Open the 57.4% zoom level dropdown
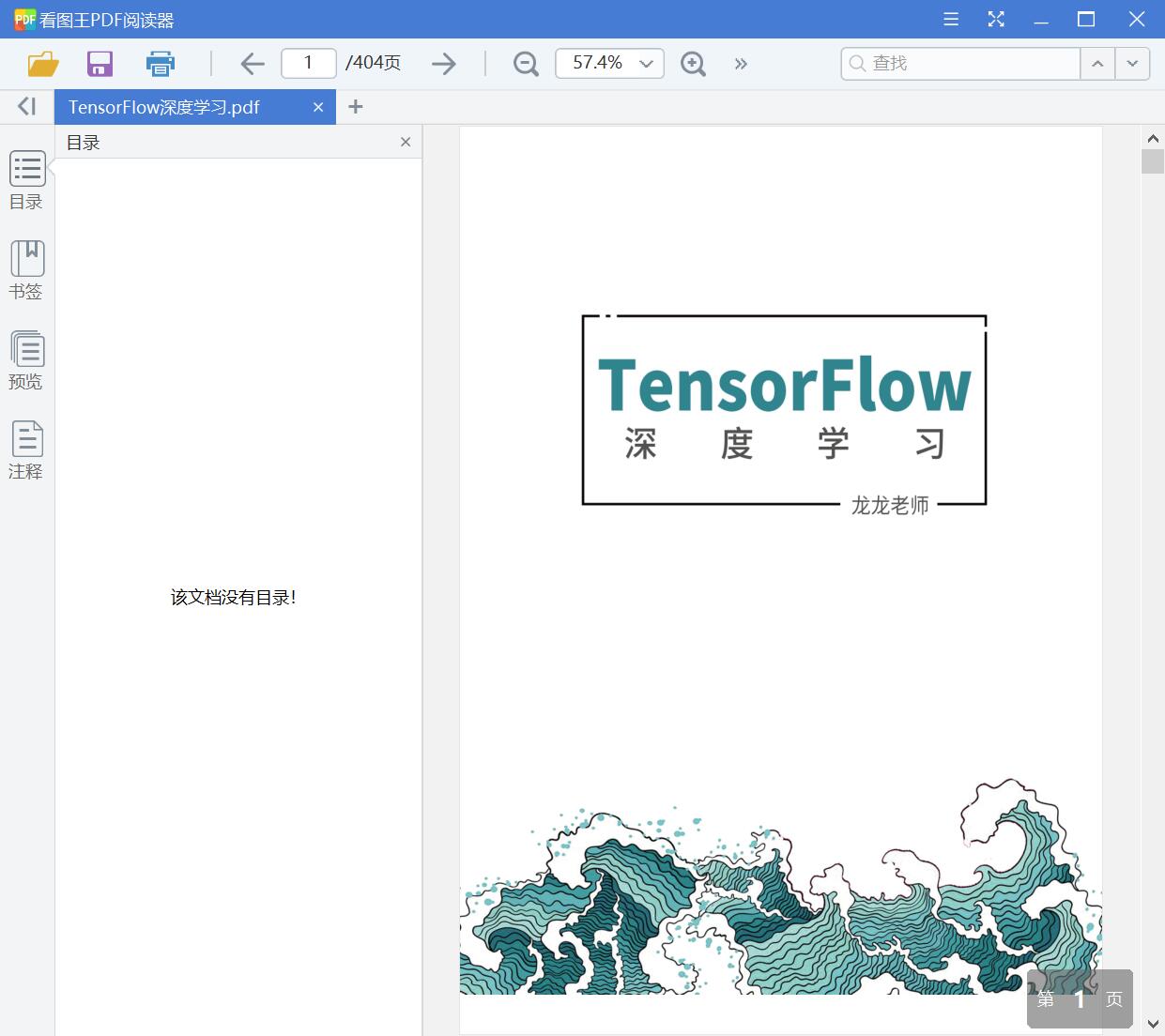 click(609, 63)
